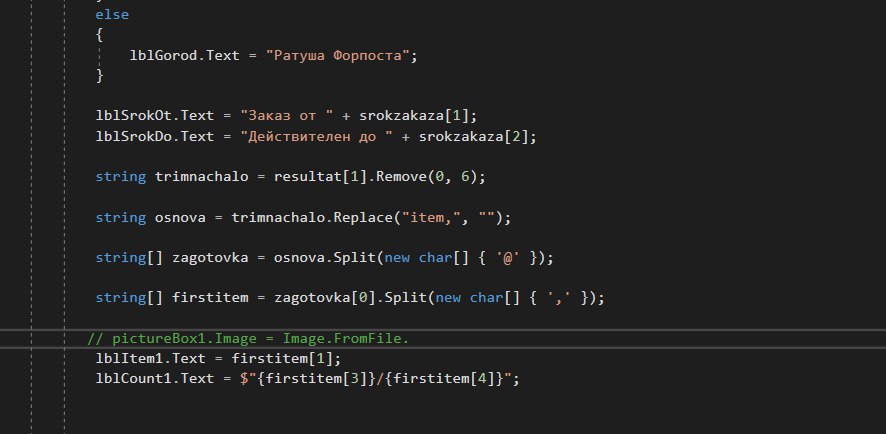The image size is (886, 434).
Task: Click {firstitem[4]} in the interpolated string
Action: [x=444, y=378]
